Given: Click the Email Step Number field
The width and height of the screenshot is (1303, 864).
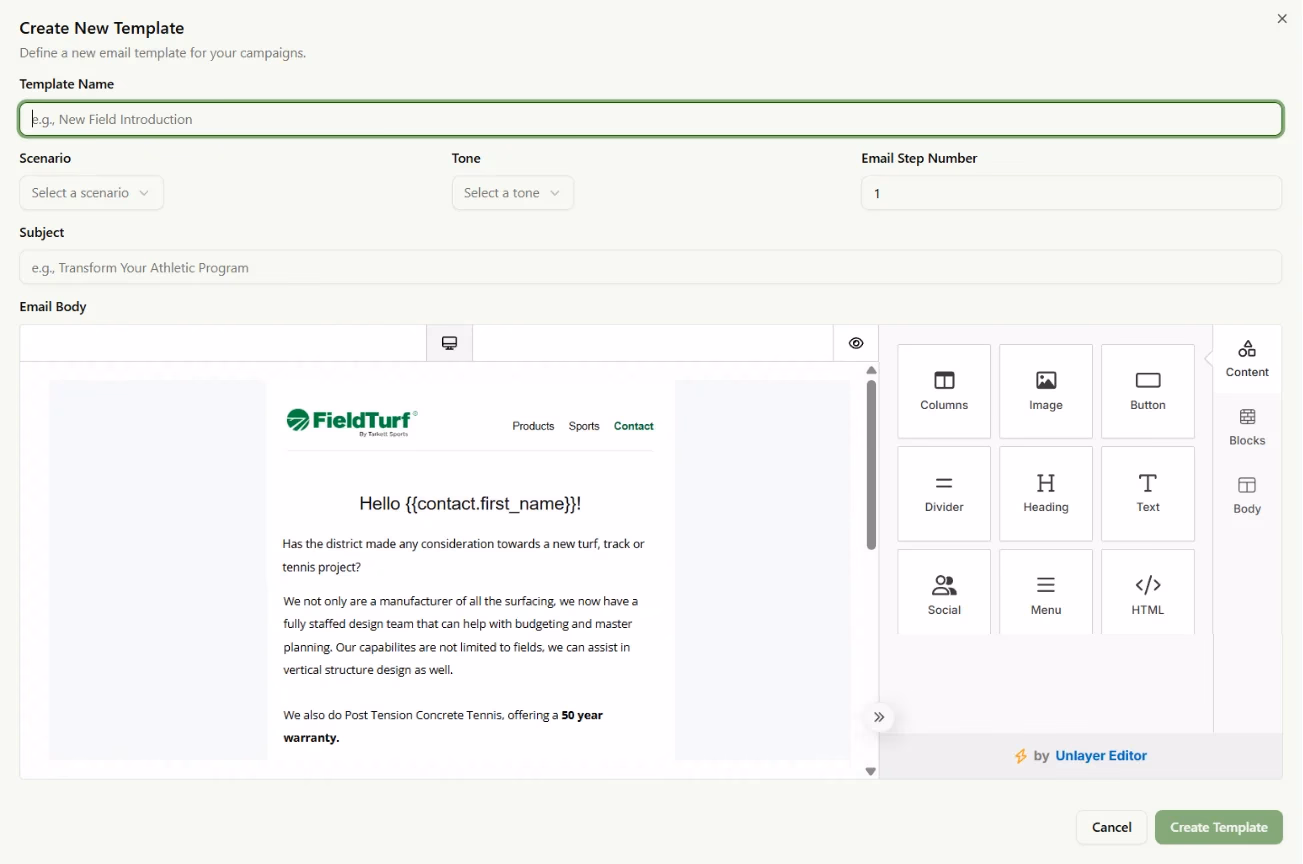Looking at the screenshot, I should point(1071,193).
